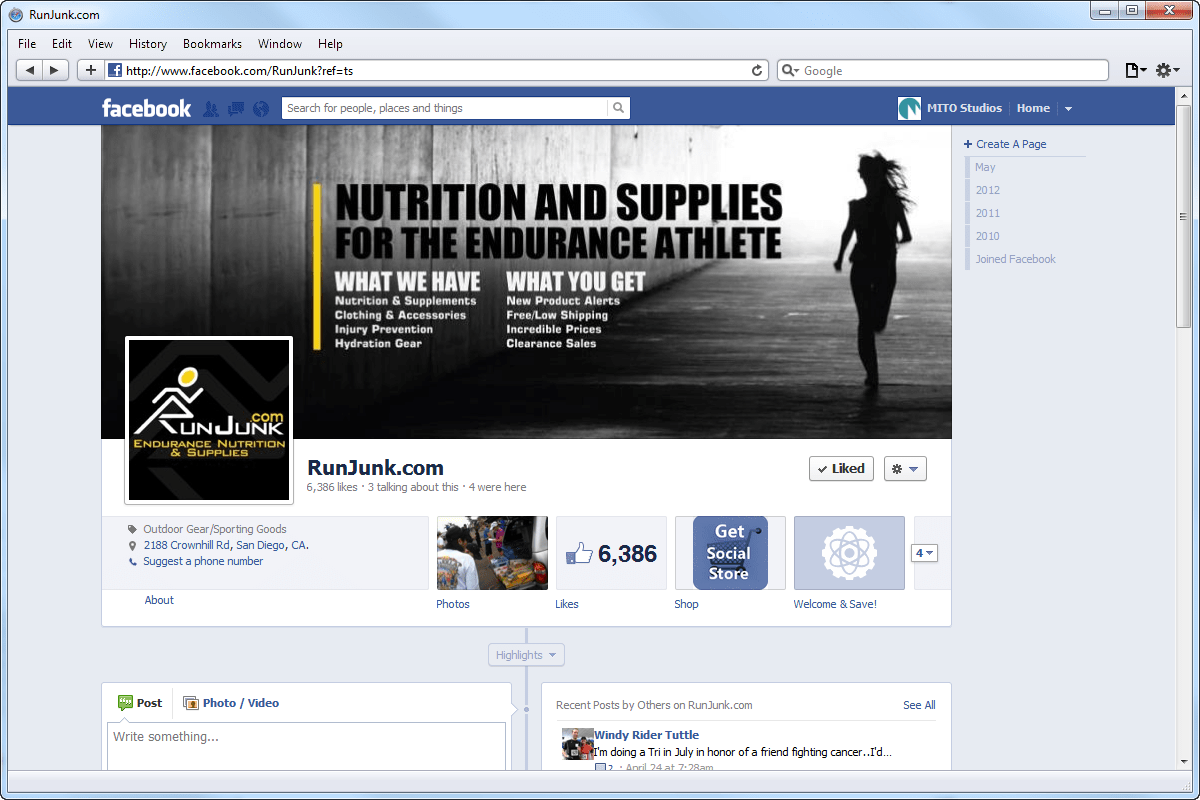The image size is (1200, 800).
Task: Click the Create A Page link
Action: [1005, 144]
